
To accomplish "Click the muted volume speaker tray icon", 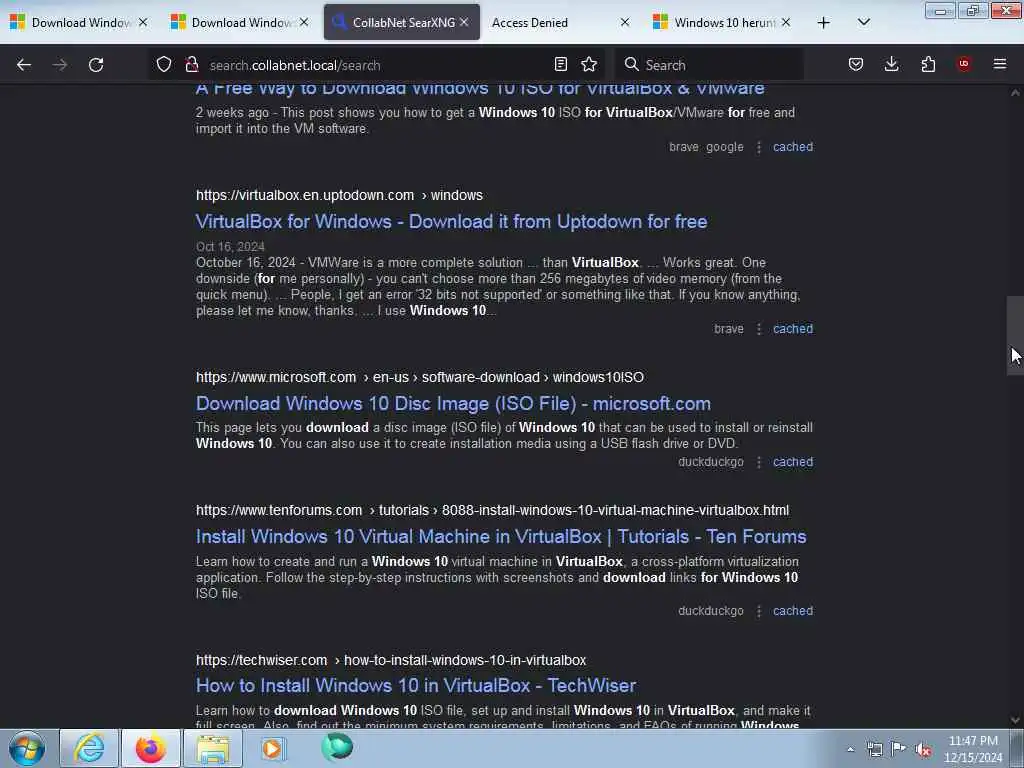I will click(x=923, y=750).
